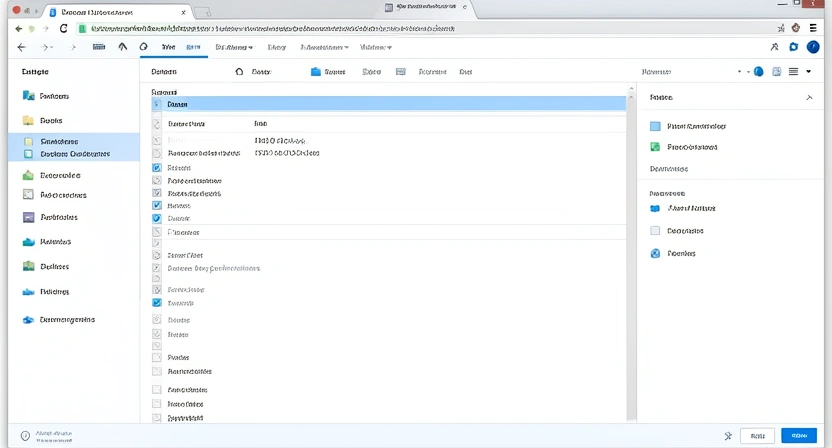Click the blue primary button in the footer
The image size is (832, 448).
pos(799,435)
